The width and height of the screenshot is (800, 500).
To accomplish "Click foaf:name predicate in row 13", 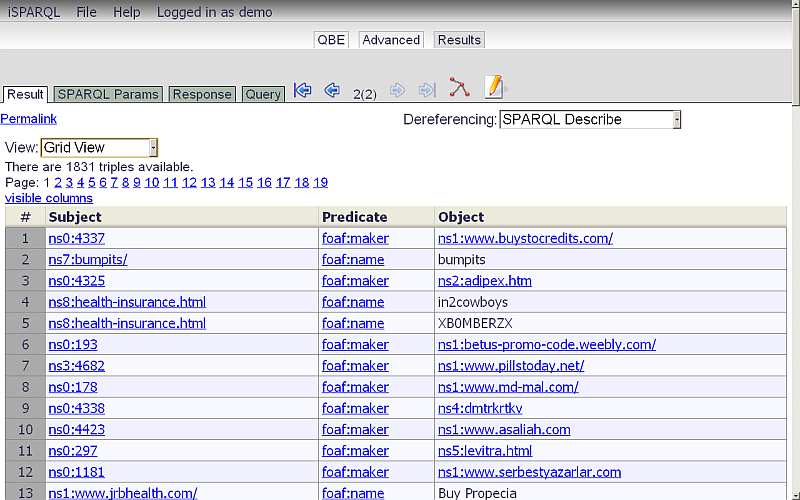I will pyautogui.click(x=353, y=493).
